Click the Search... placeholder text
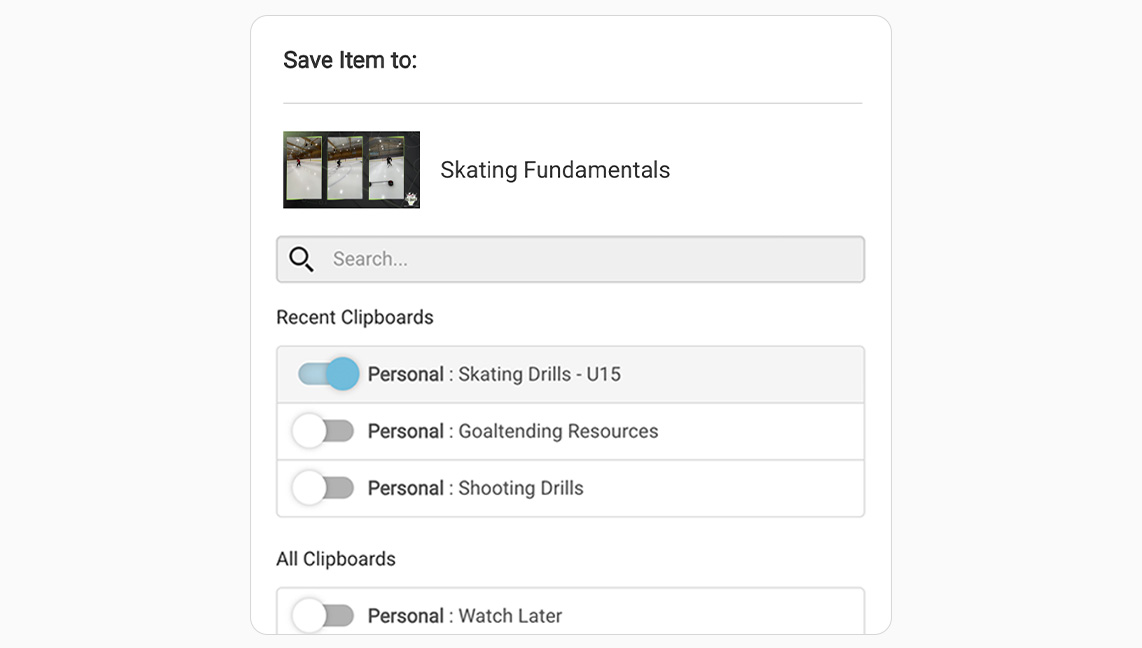 370,259
